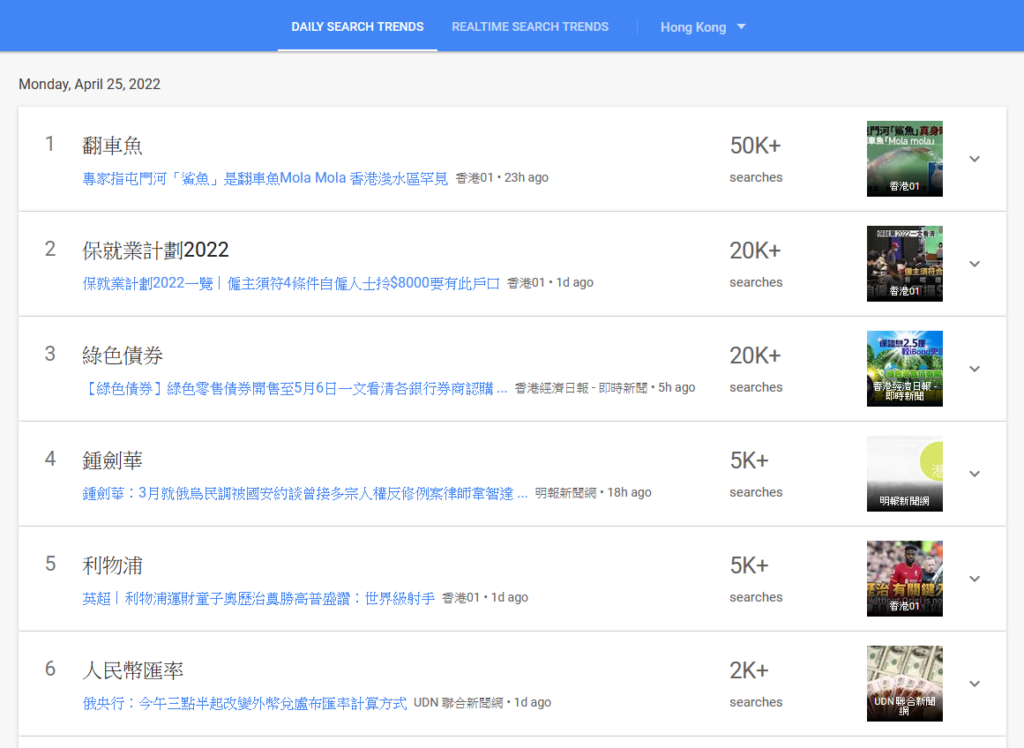This screenshot has width=1024, height=748.
Task: Open the 綠色零售債券 article link
Action: (x=294, y=388)
